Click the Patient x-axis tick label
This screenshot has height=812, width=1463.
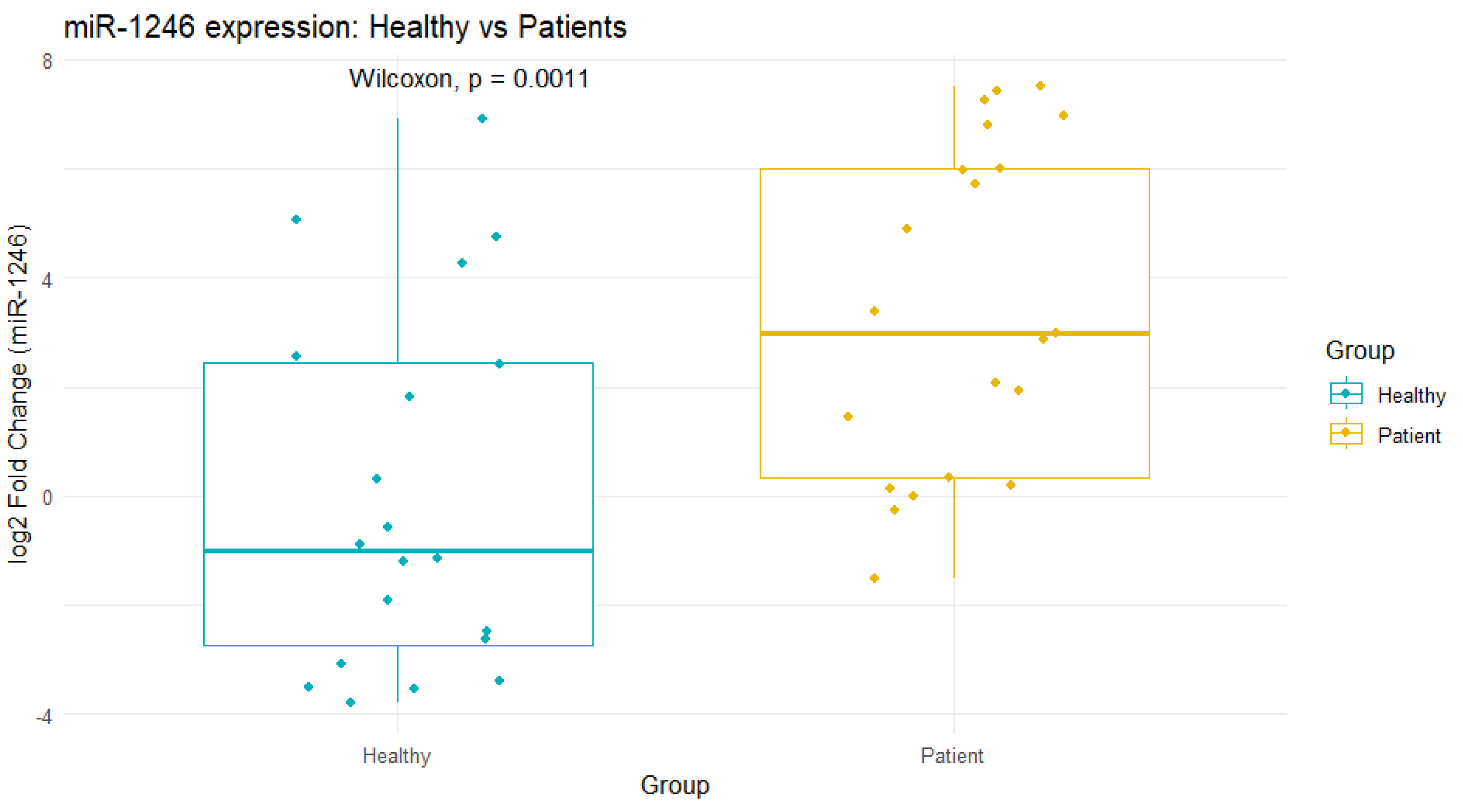[952, 756]
